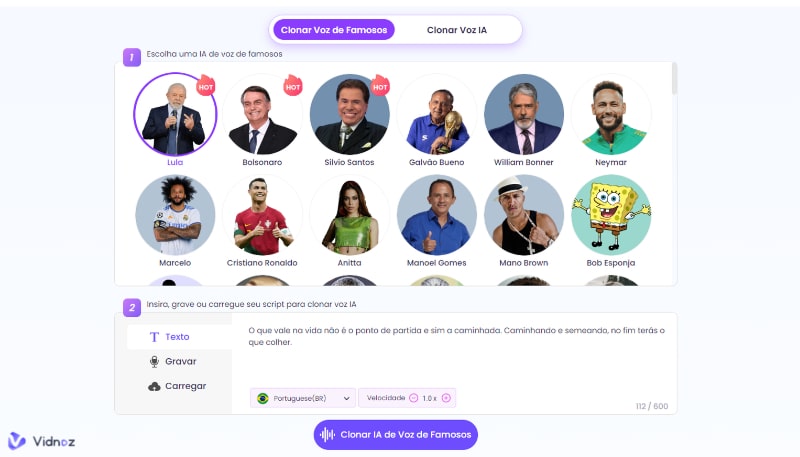
Task: Choose the Neymar voice avatar
Action: pos(611,114)
